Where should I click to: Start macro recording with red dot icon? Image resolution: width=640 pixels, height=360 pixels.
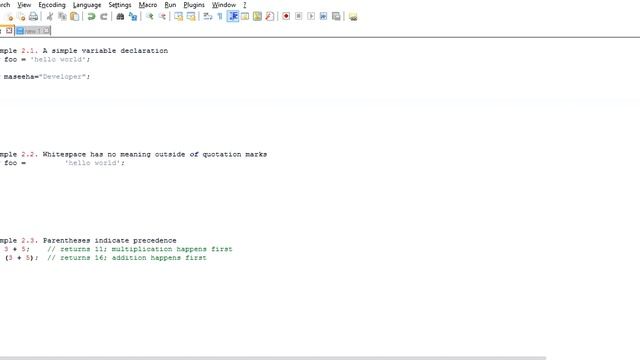click(286, 17)
